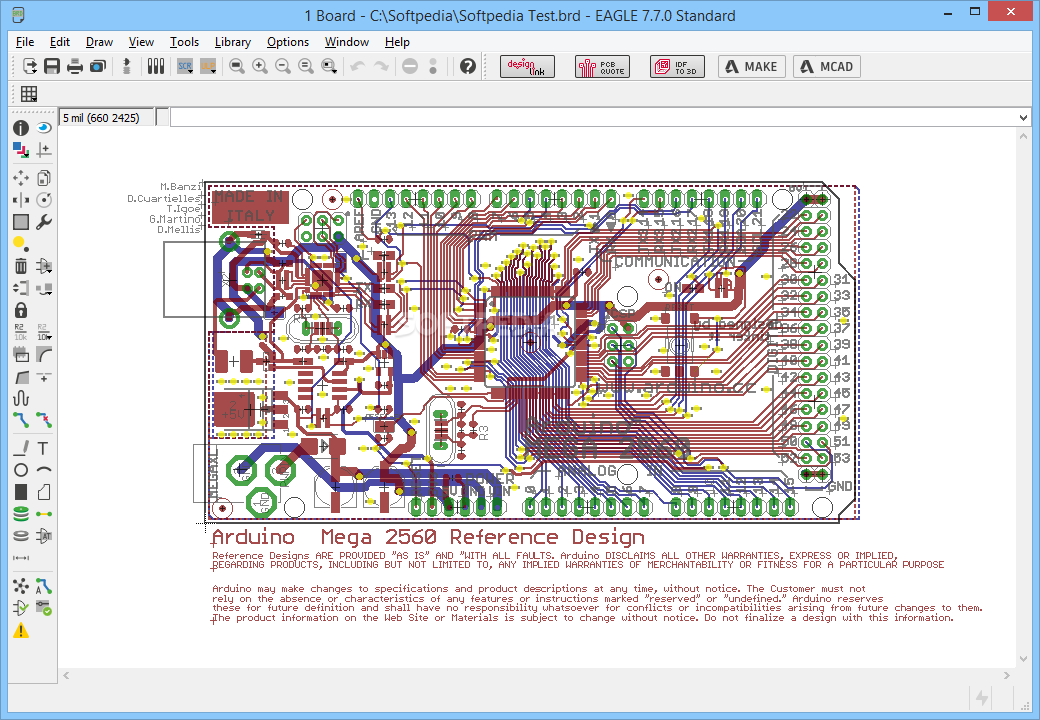Select the Circle tool
This screenshot has width=1040, height=720.
21,470
